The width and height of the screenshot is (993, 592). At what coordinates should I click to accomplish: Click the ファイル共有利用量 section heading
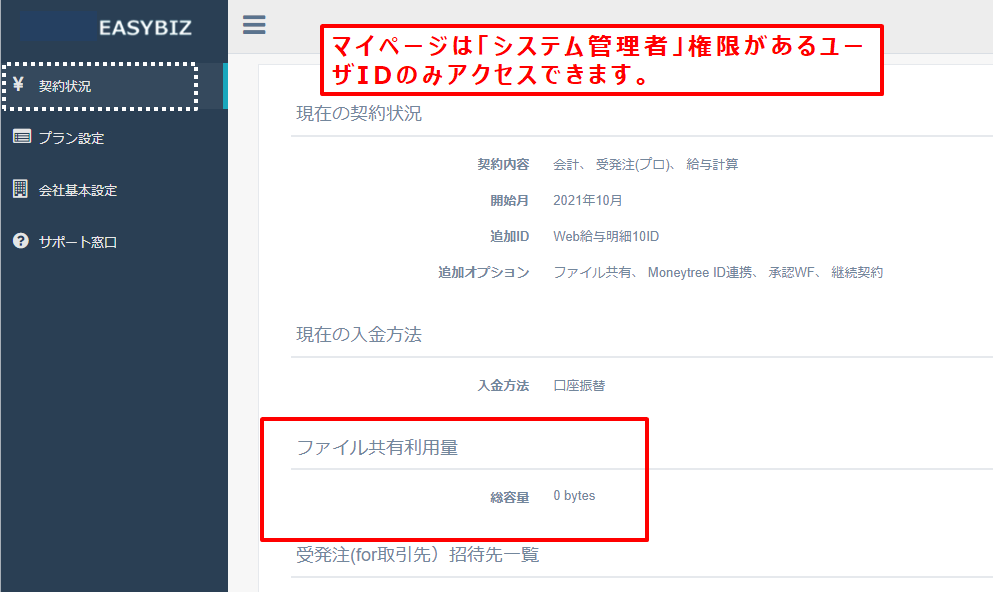click(x=377, y=448)
